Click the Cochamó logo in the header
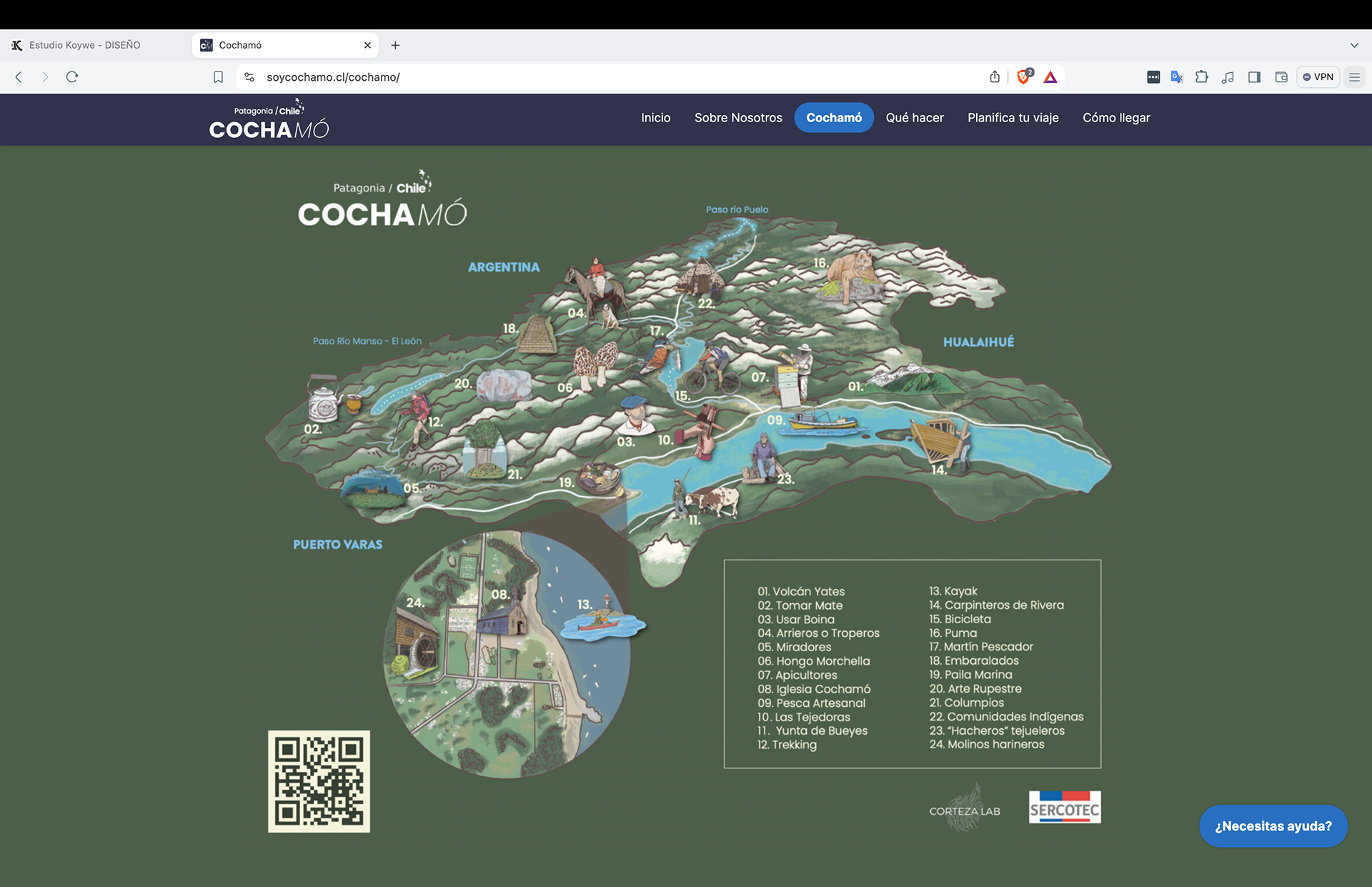Viewport: 1372px width, 887px height. coord(269,119)
